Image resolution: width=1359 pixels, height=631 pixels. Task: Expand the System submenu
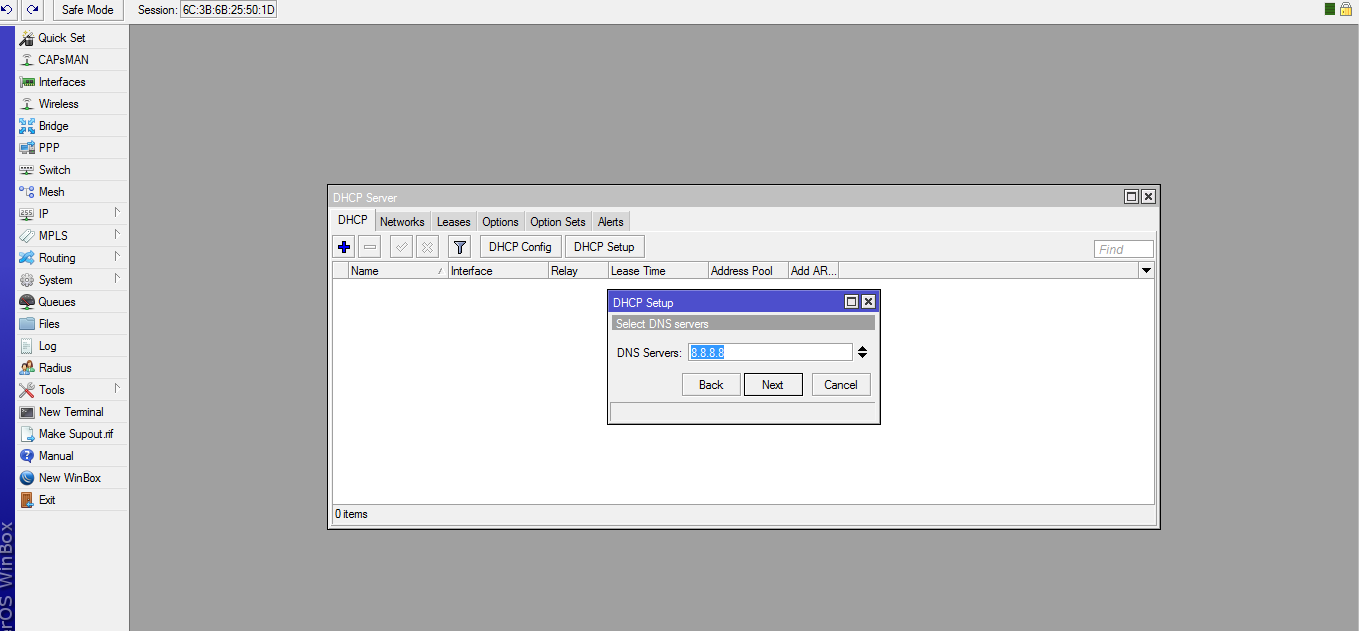pos(72,280)
